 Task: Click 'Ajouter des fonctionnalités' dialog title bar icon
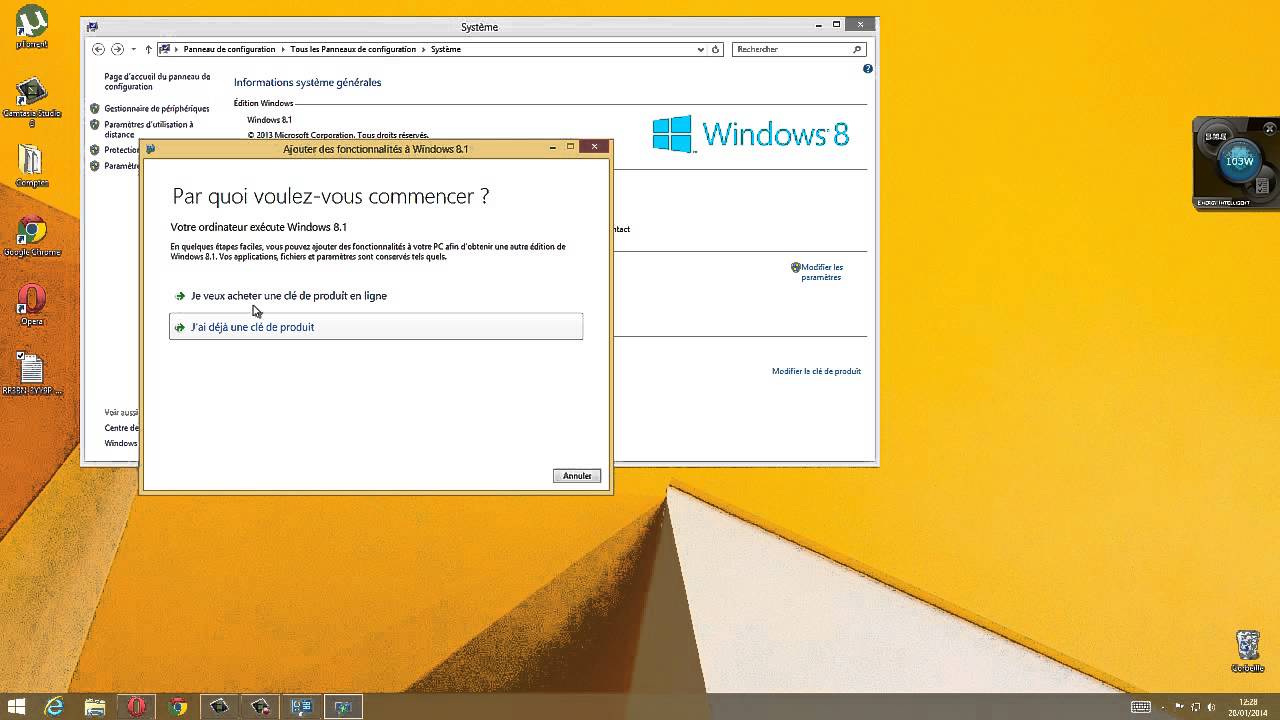pos(151,149)
